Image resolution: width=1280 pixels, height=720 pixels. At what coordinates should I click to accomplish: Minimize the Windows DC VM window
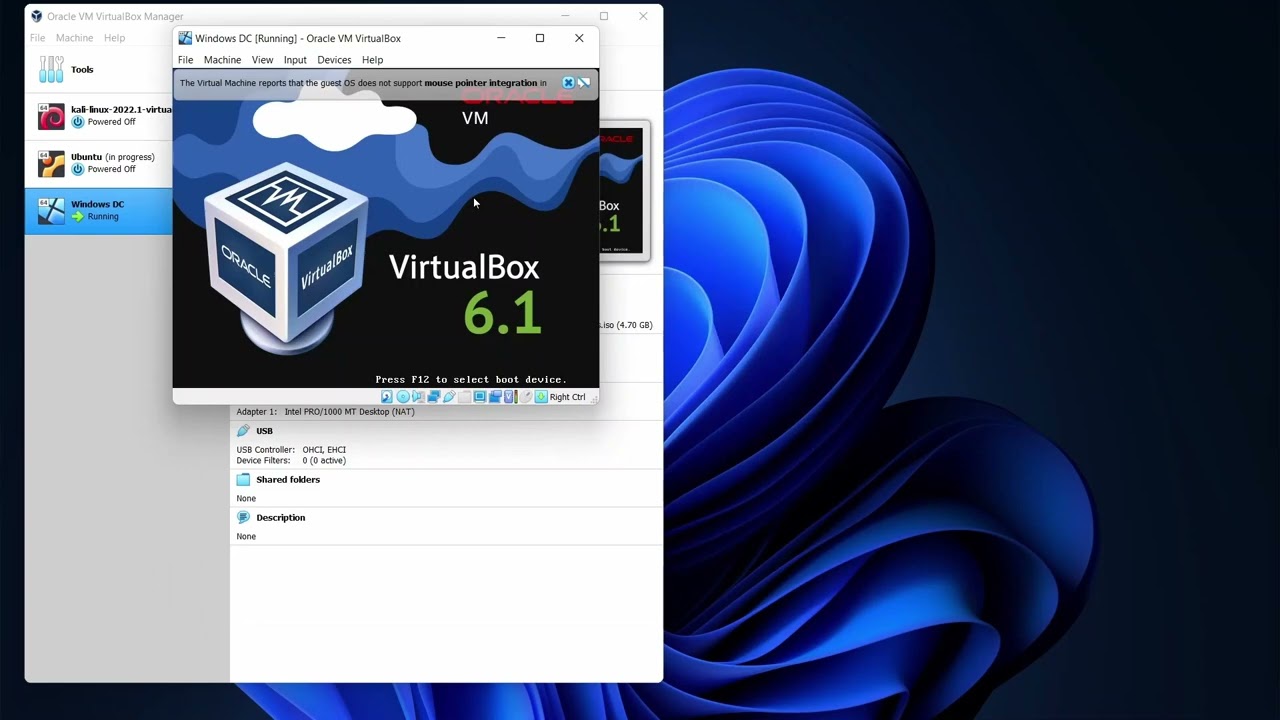pyautogui.click(x=501, y=38)
